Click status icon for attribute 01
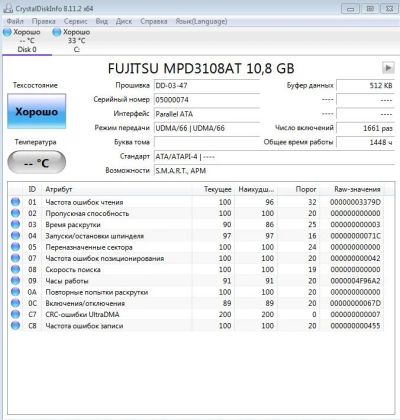This screenshot has height=420, width=400. point(15,202)
